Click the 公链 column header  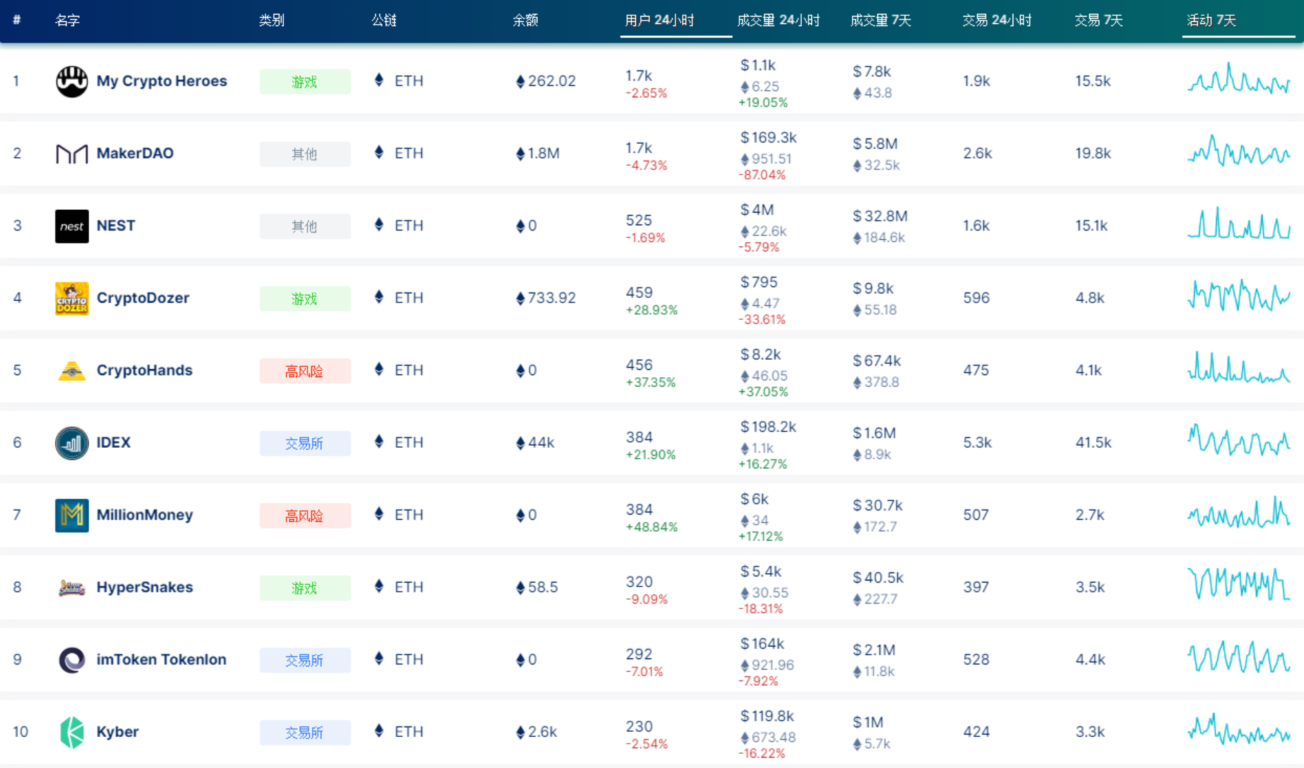coord(384,20)
